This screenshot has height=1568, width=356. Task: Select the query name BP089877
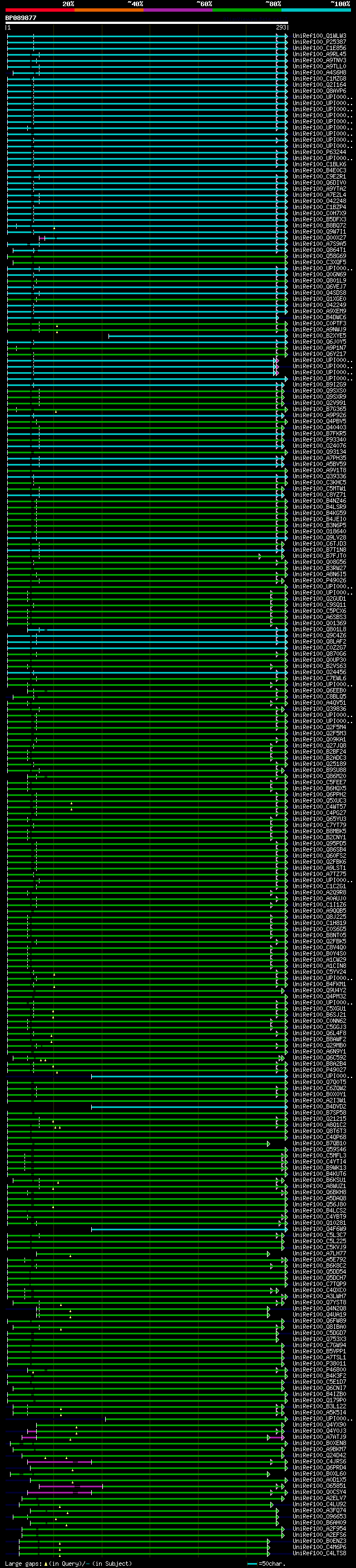[x=21, y=18]
